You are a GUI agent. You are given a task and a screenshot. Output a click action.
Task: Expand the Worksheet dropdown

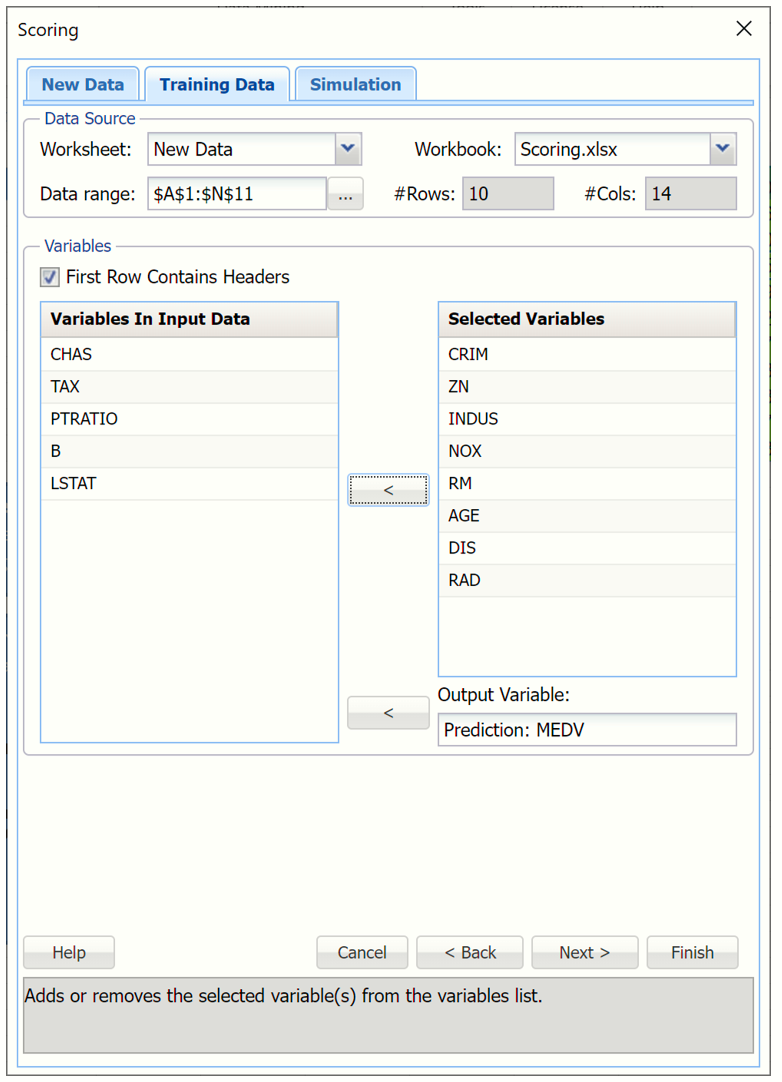(x=347, y=149)
